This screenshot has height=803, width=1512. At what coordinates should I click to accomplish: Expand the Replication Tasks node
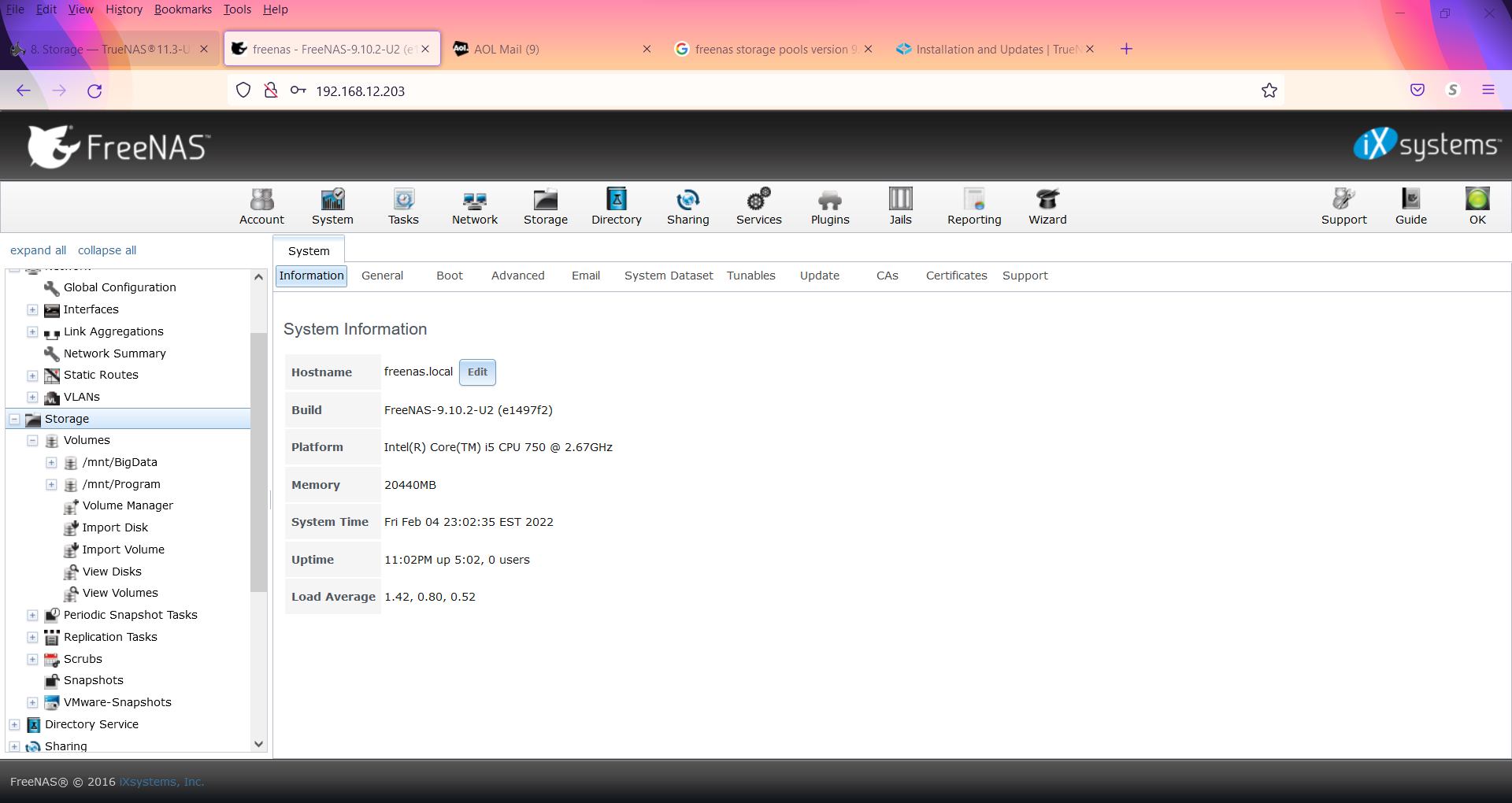coord(32,637)
